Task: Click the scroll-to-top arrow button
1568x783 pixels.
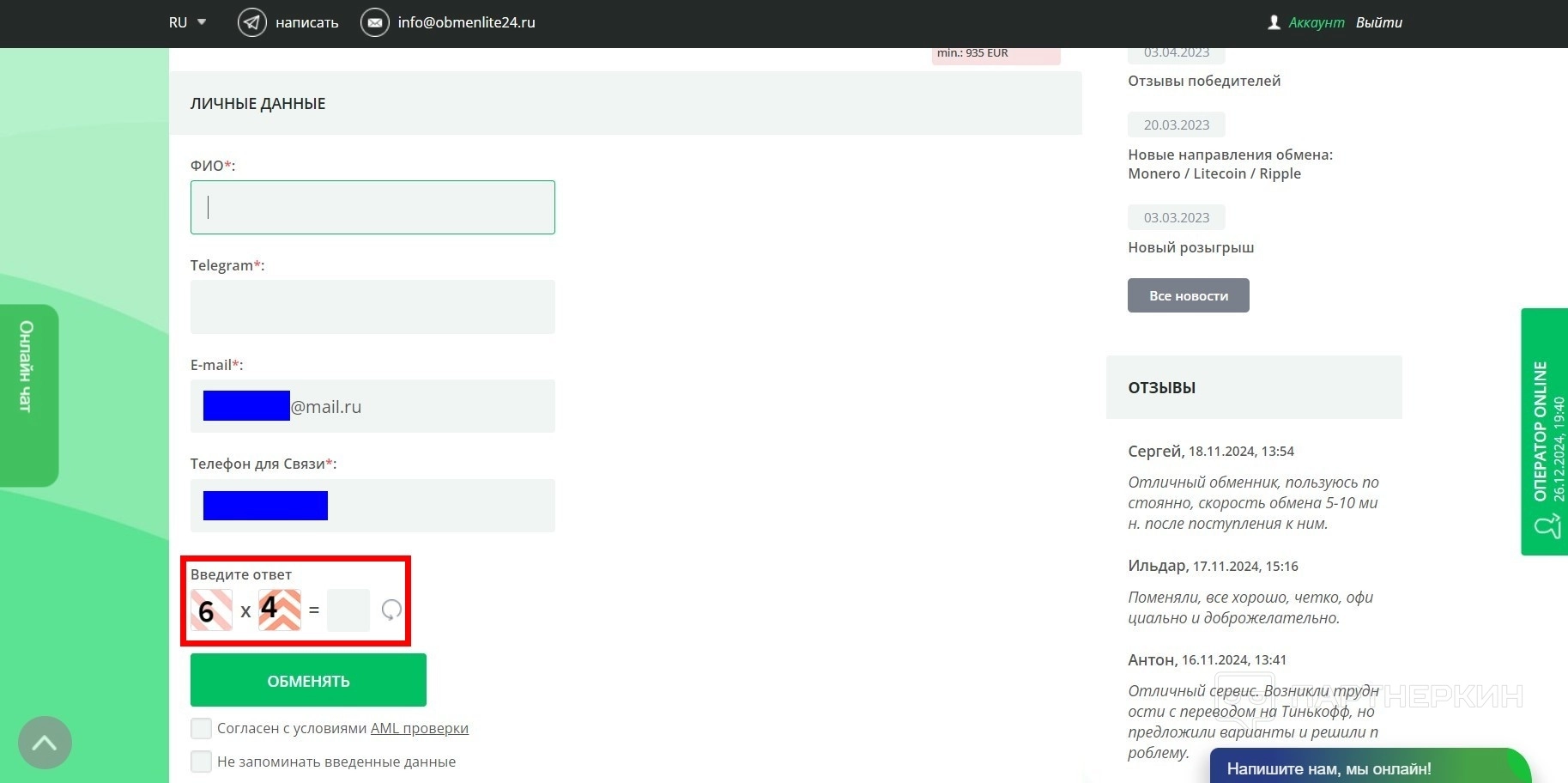Action: [45, 743]
